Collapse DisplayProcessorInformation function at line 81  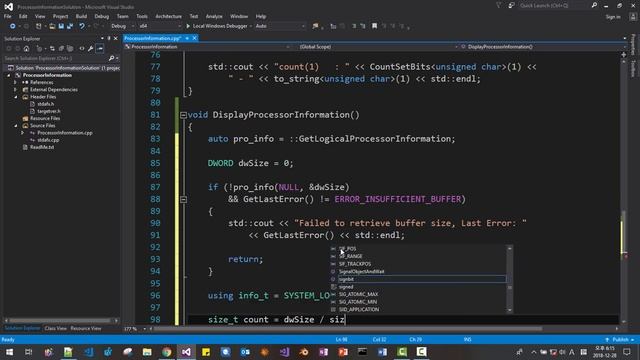point(183,115)
